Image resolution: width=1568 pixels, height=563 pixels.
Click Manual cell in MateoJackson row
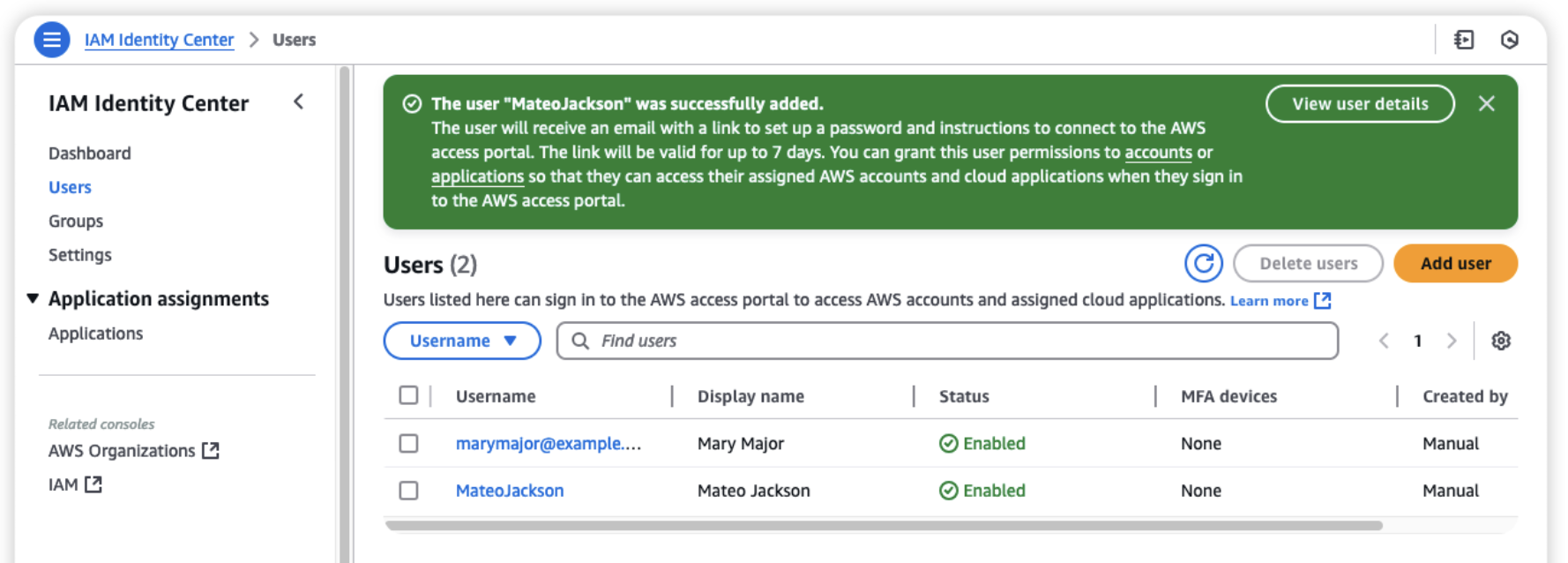(1451, 491)
